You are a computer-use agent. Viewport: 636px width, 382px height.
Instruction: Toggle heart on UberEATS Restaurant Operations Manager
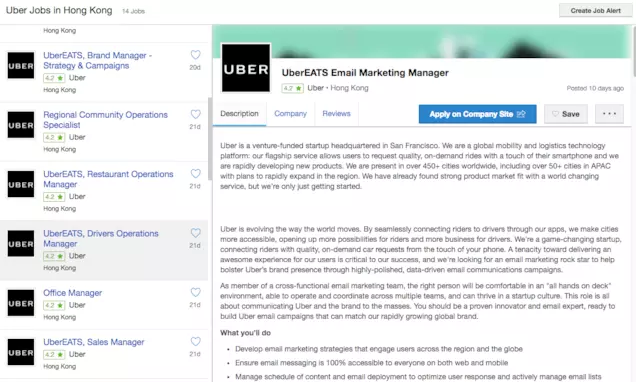(x=196, y=174)
